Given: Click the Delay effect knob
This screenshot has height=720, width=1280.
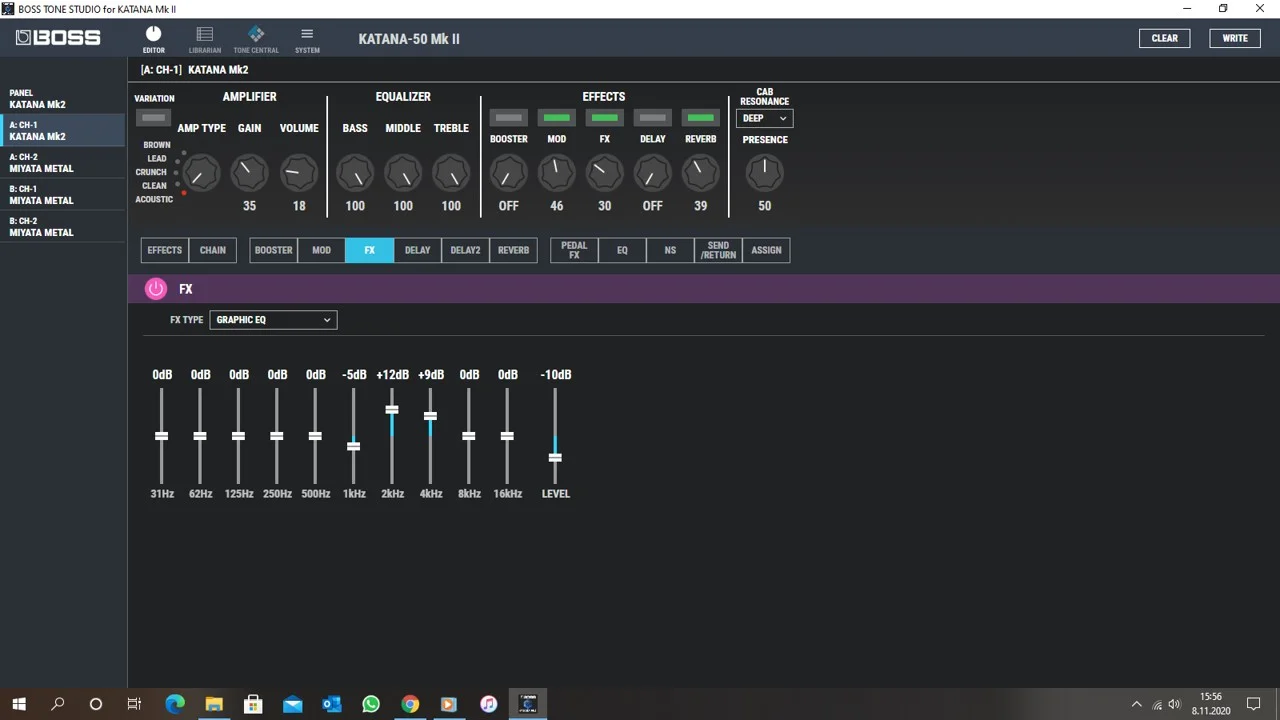Looking at the screenshot, I should click(652, 173).
